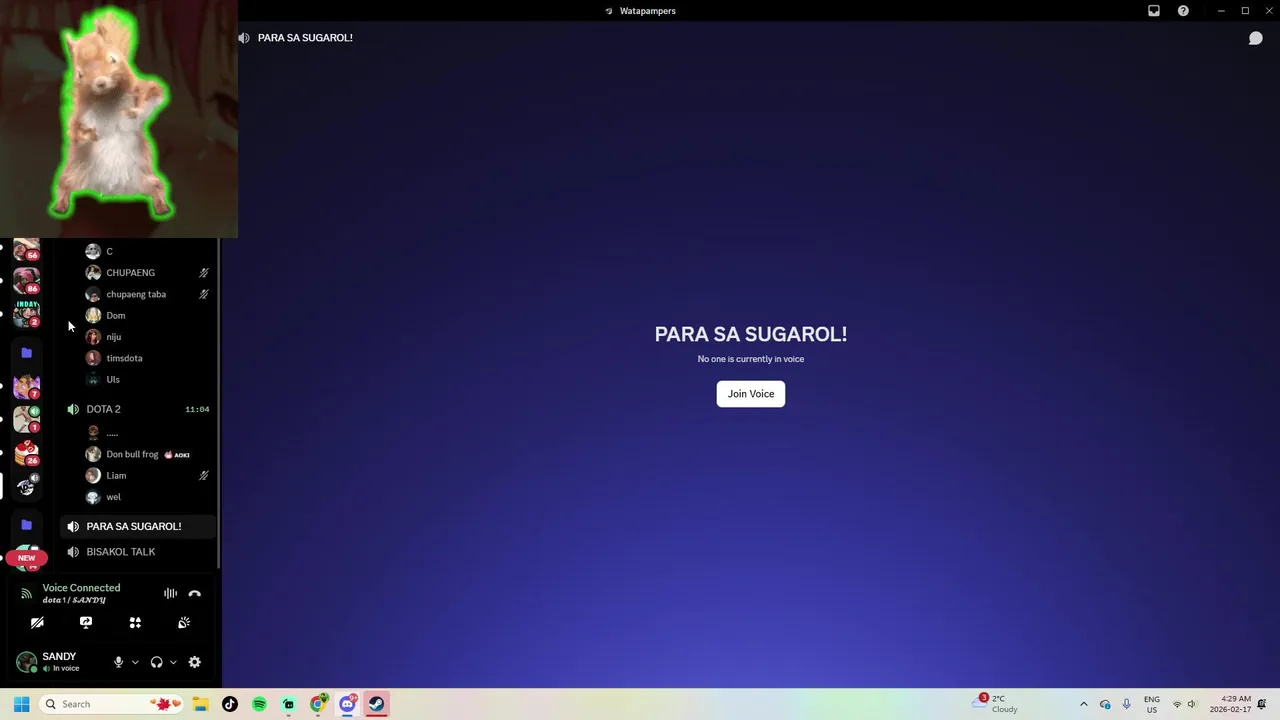This screenshot has height=720, width=1280.
Task: Open the soundboard icon
Action: coord(184,623)
